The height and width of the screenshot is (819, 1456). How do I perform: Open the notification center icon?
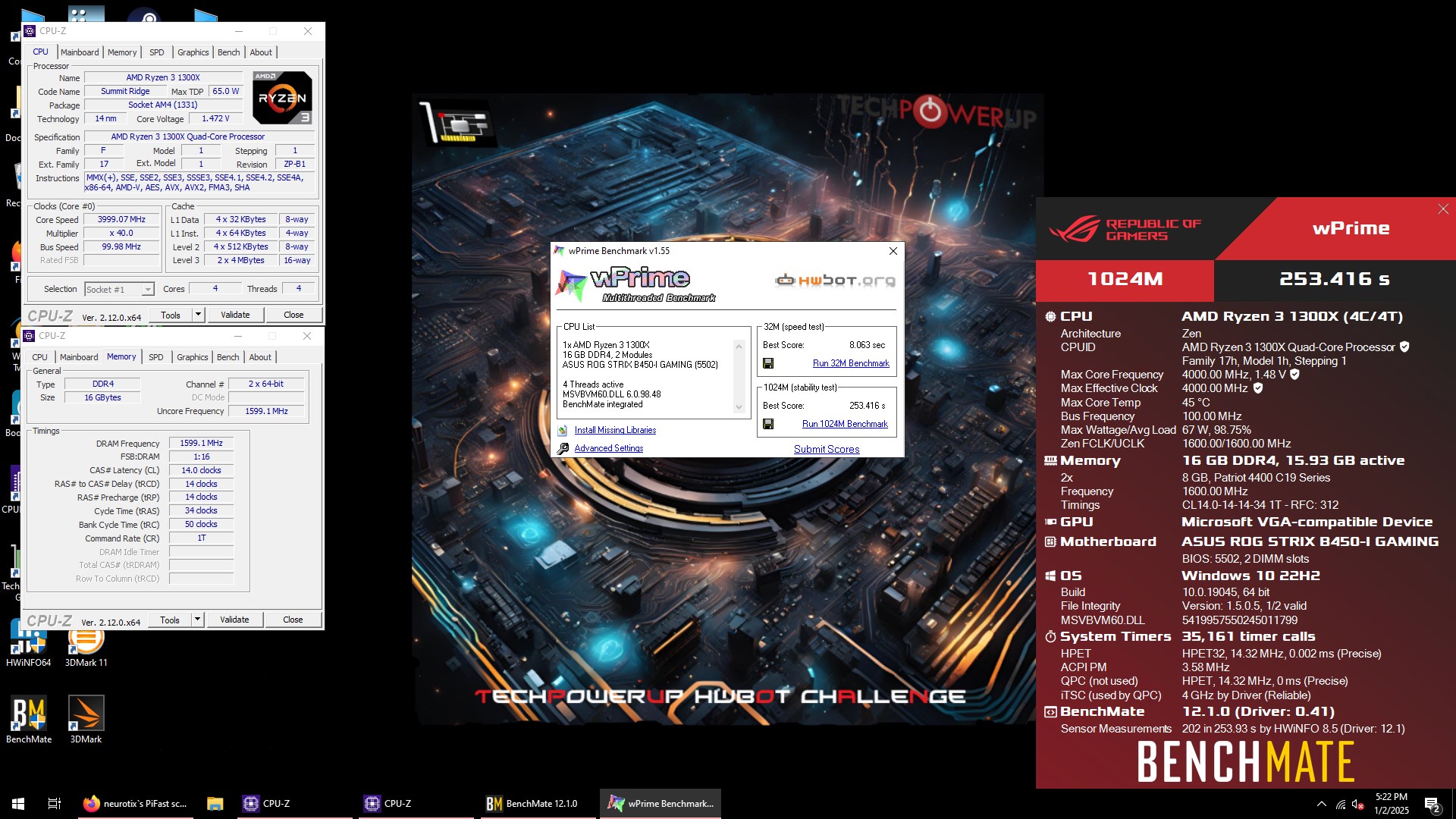(1432, 804)
